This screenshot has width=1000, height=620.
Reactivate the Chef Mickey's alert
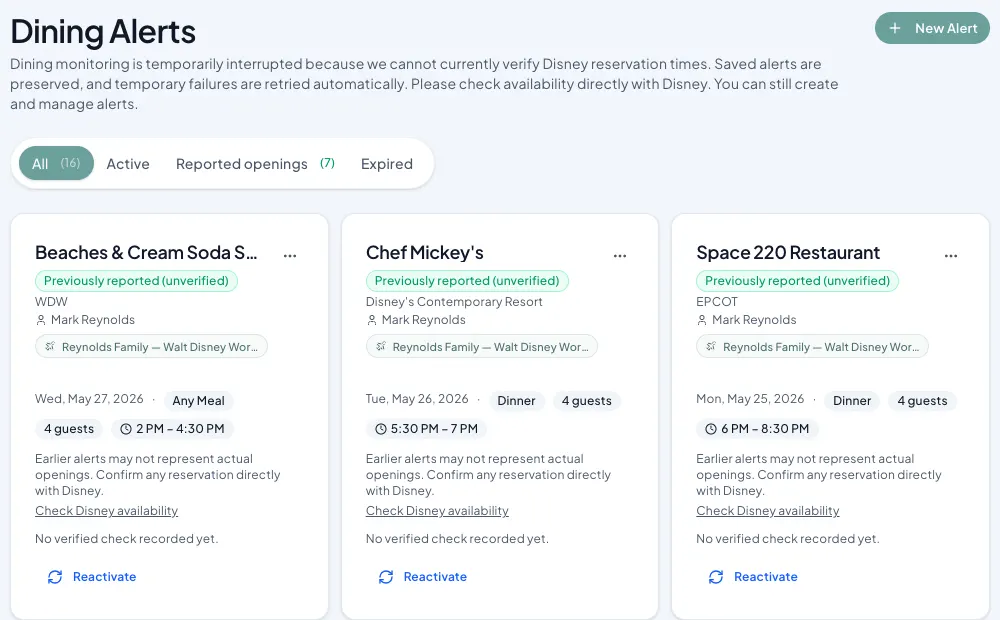pos(422,577)
